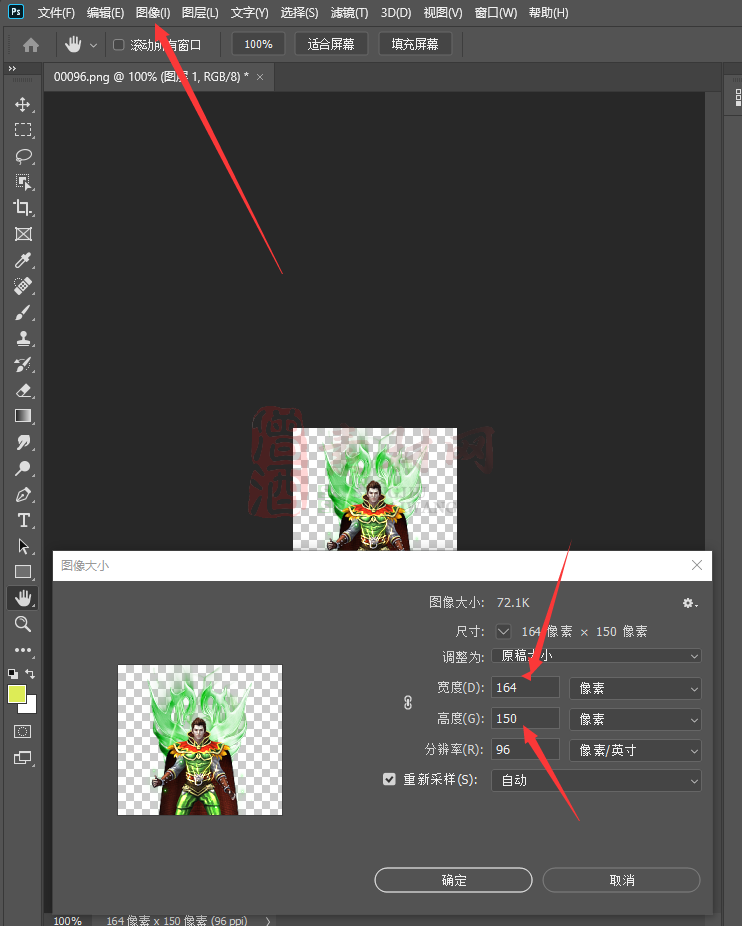Select the Clone Stamp tool

[x=23, y=338]
